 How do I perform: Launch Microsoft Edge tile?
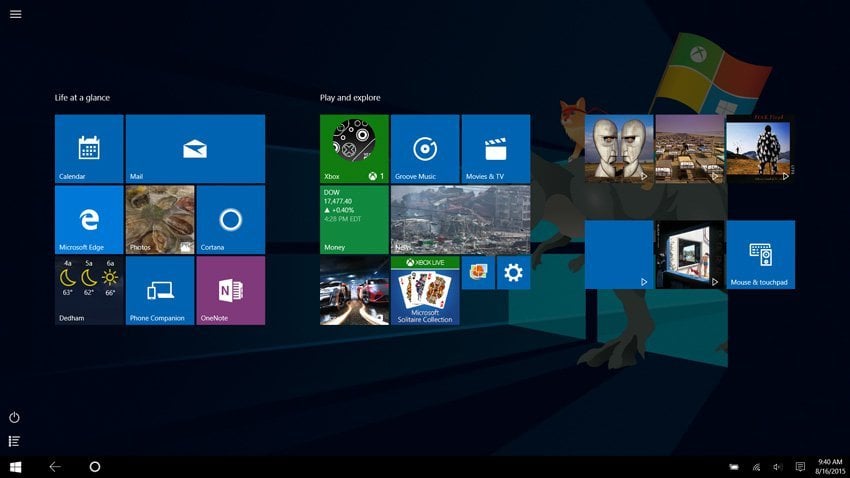[x=89, y=219]
